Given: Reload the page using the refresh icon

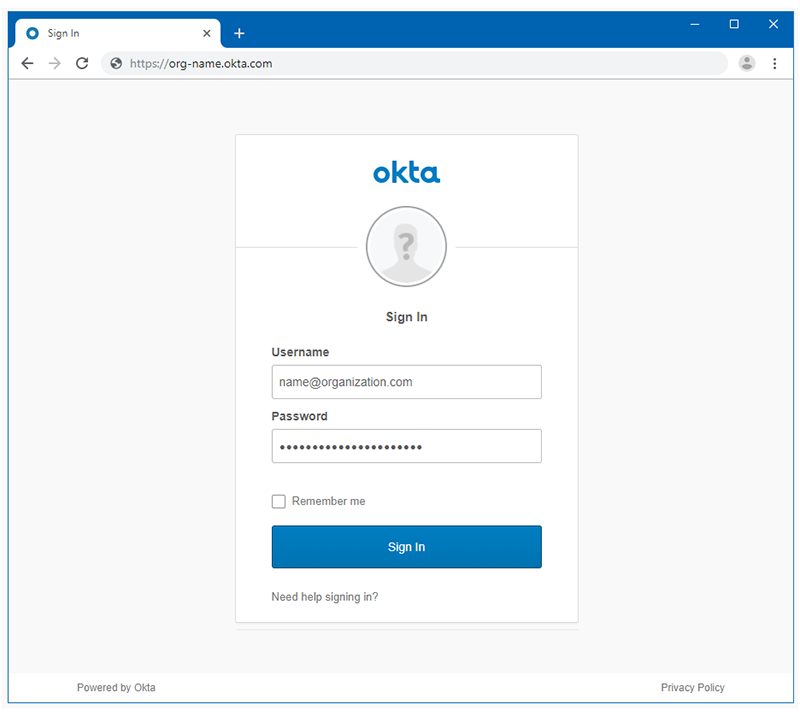Looking at the screenshot, I should tap(82, 63).
